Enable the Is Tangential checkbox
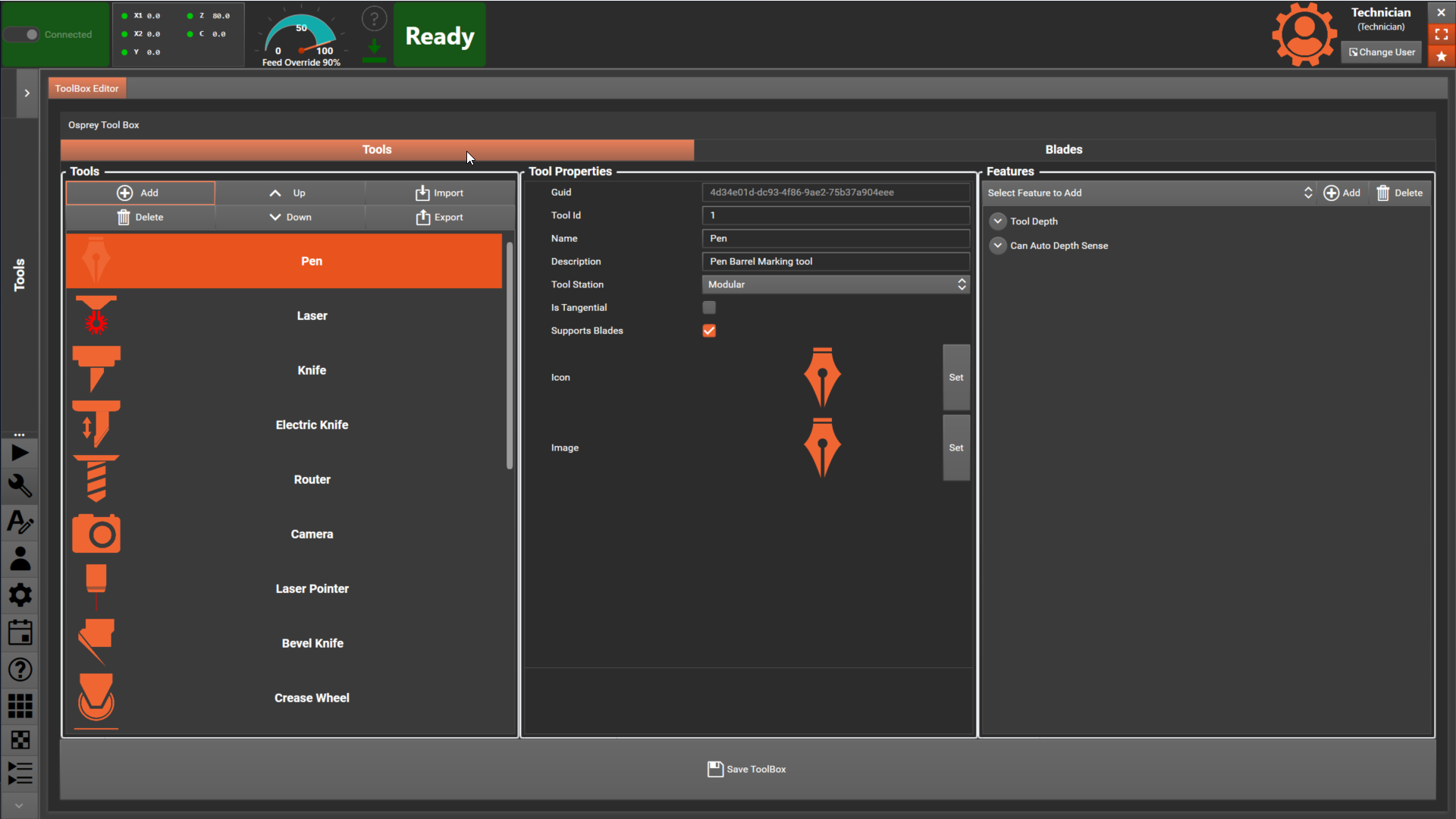This screenshot has height=819, width=1456. coord(709,307)
